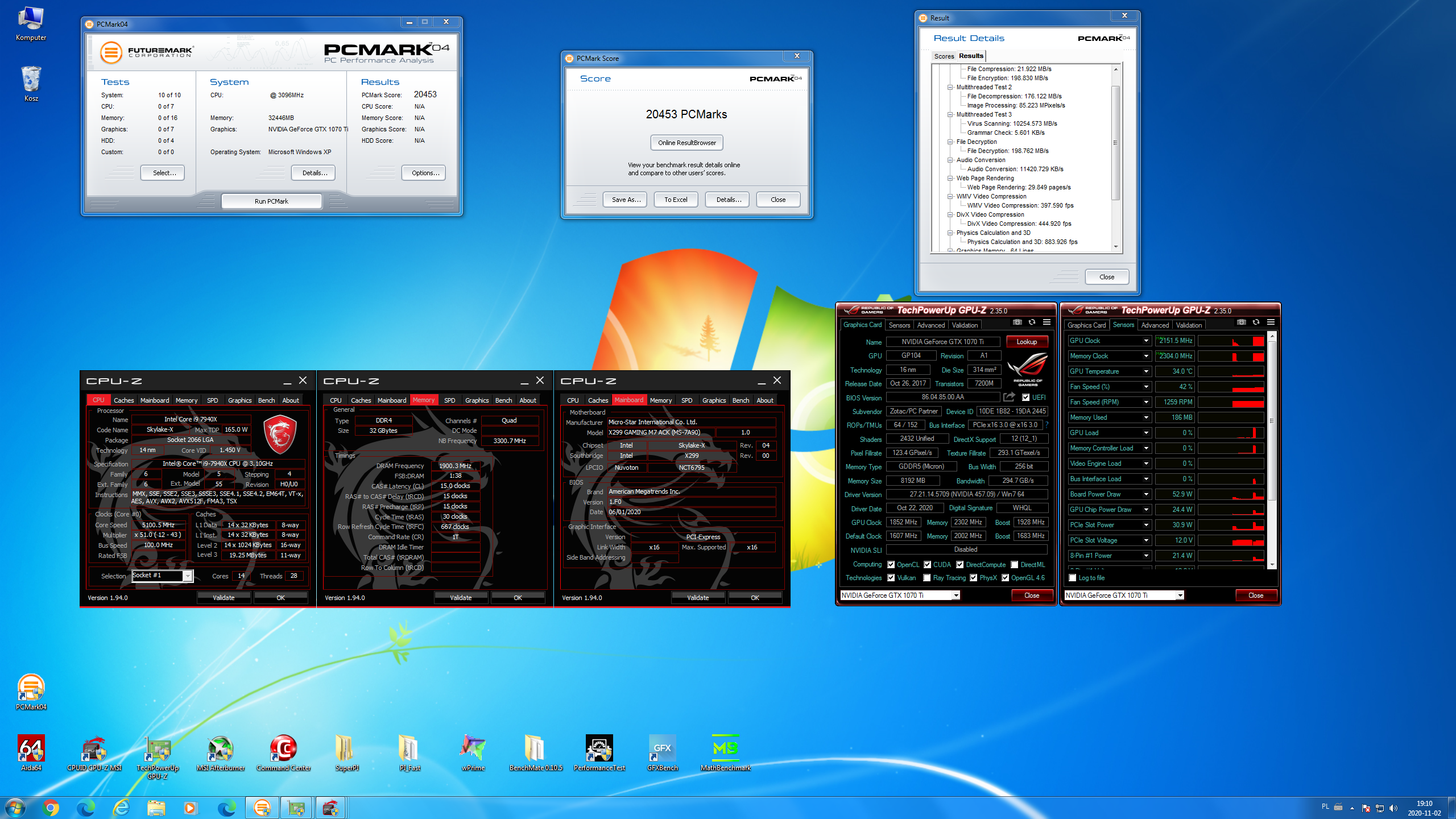Viewport: 1456px width, 819px height.
Task: Open Internet Explorer from the taskbar
Action: pyautogui.click(x=121, y=808)
